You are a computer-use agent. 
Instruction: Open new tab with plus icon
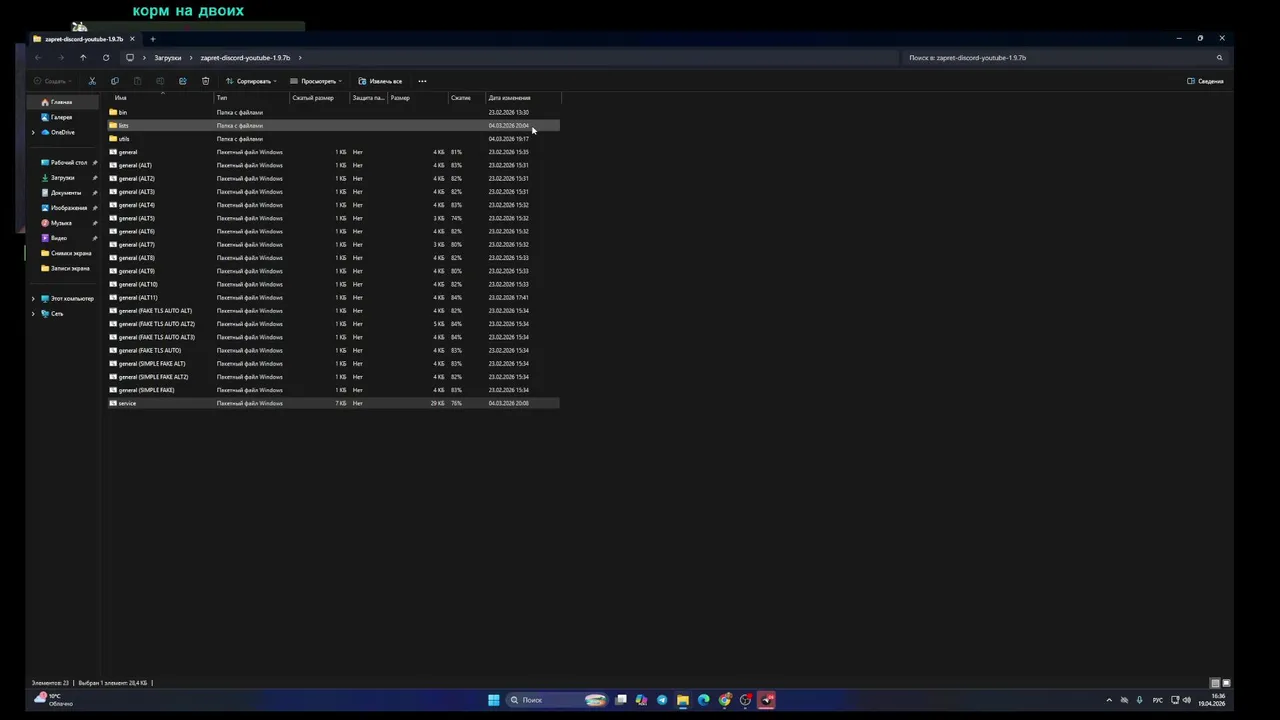point(153,39)
